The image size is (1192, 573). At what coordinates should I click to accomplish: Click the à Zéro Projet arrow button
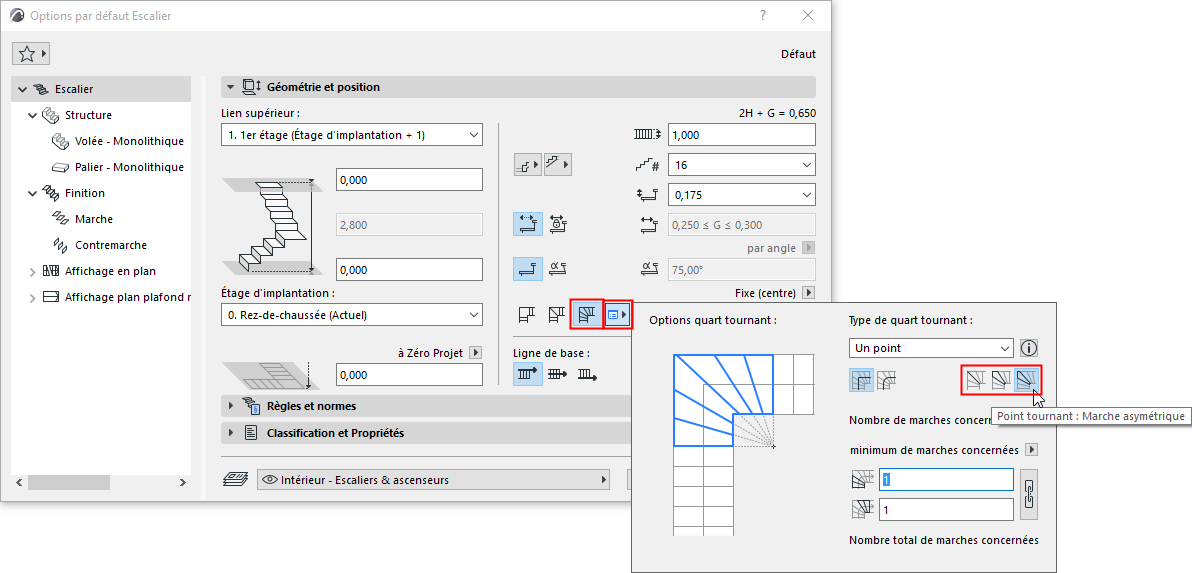pyautogui.click(x=475, y=352)
